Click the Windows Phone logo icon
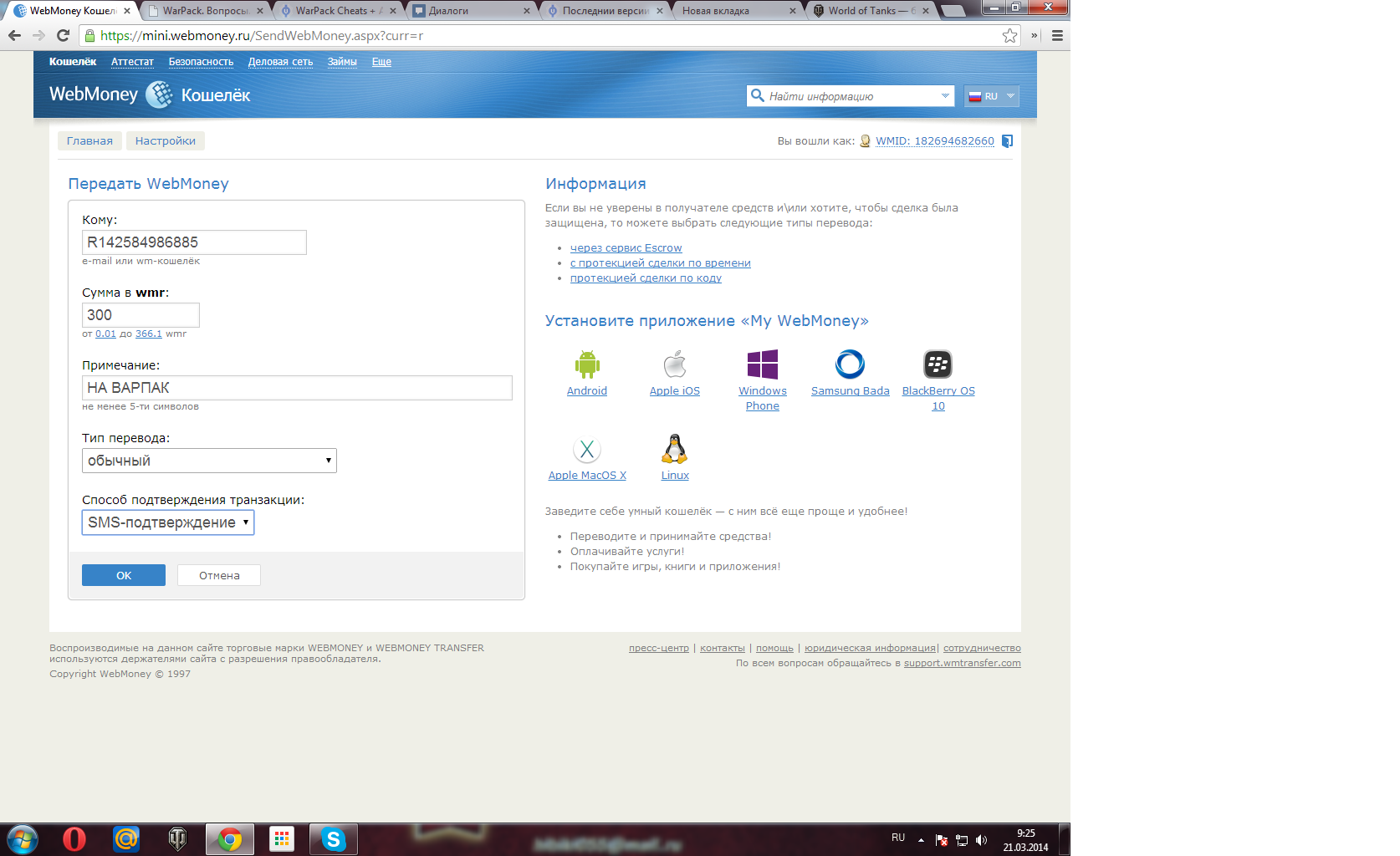 pos(763,364)
